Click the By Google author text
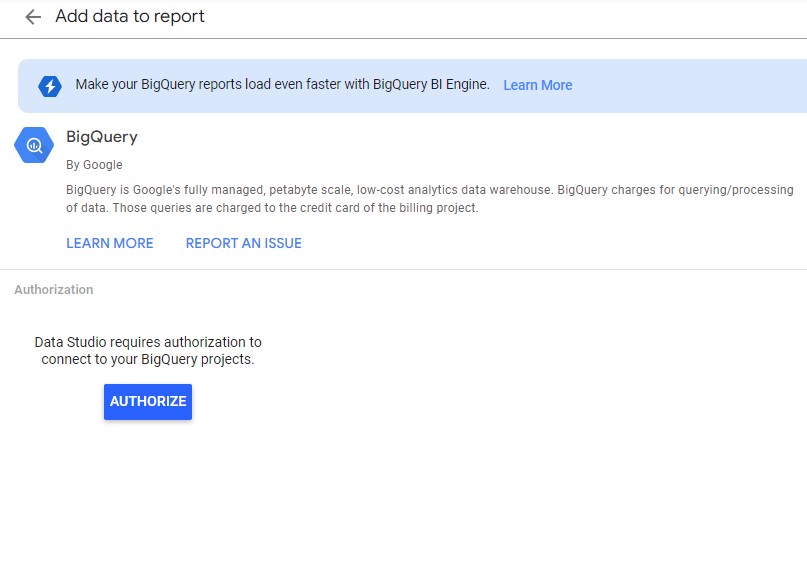This screenshot has width=807, height=569. 94,165
